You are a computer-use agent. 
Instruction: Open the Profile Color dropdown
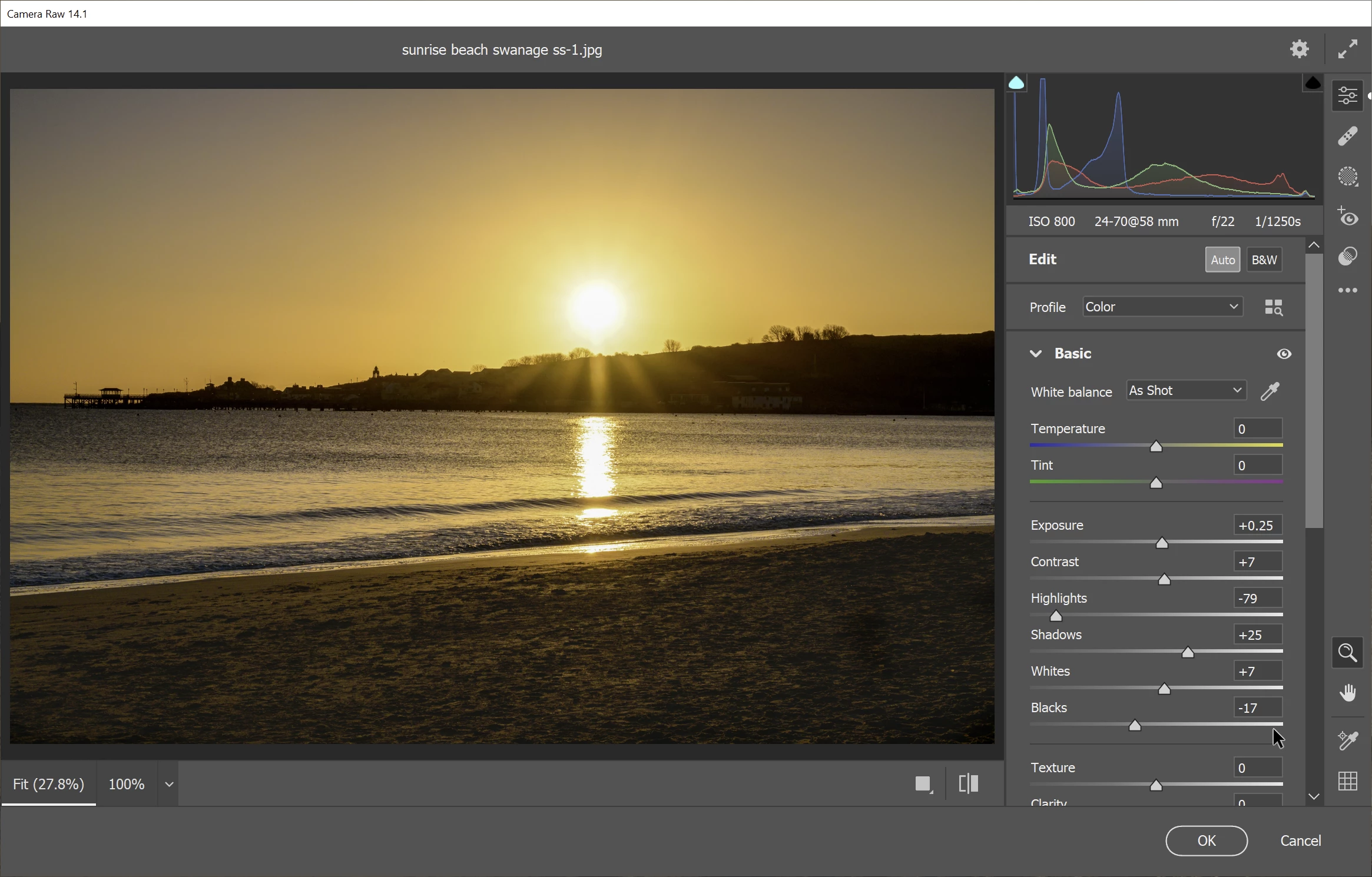point(1162,307)
